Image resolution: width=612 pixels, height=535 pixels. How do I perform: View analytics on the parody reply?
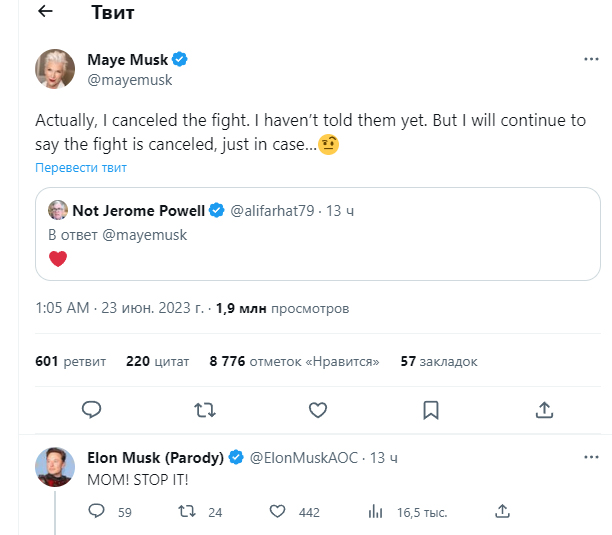pyautogui.click(x=376, y=511)
